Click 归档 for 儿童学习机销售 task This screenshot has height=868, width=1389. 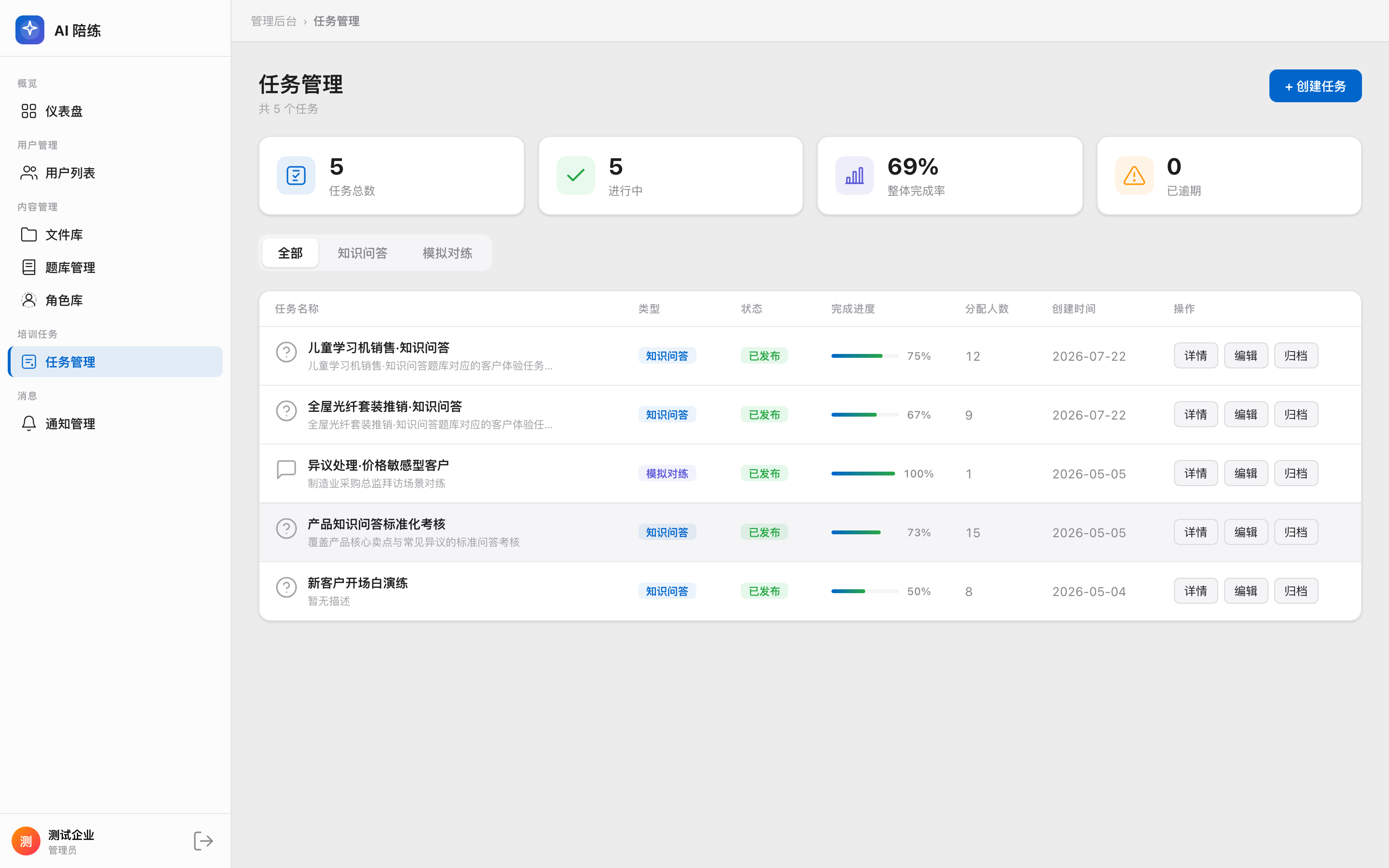[1296, 356]
